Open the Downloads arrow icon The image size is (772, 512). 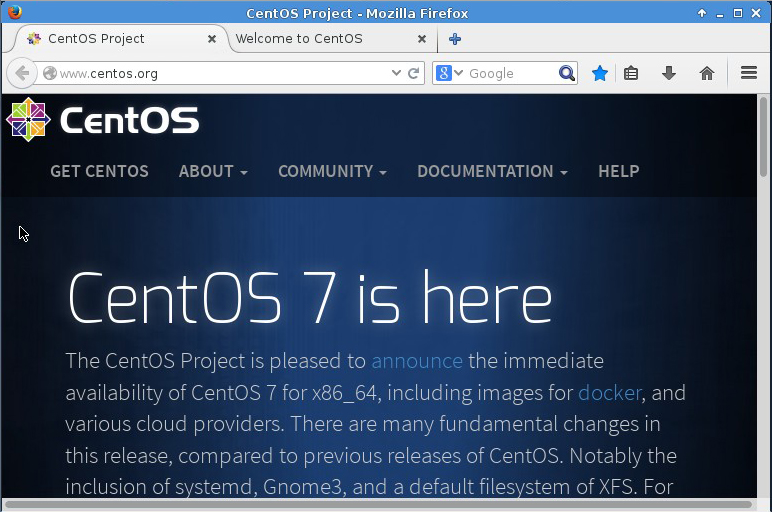click(x=669, y=73)
